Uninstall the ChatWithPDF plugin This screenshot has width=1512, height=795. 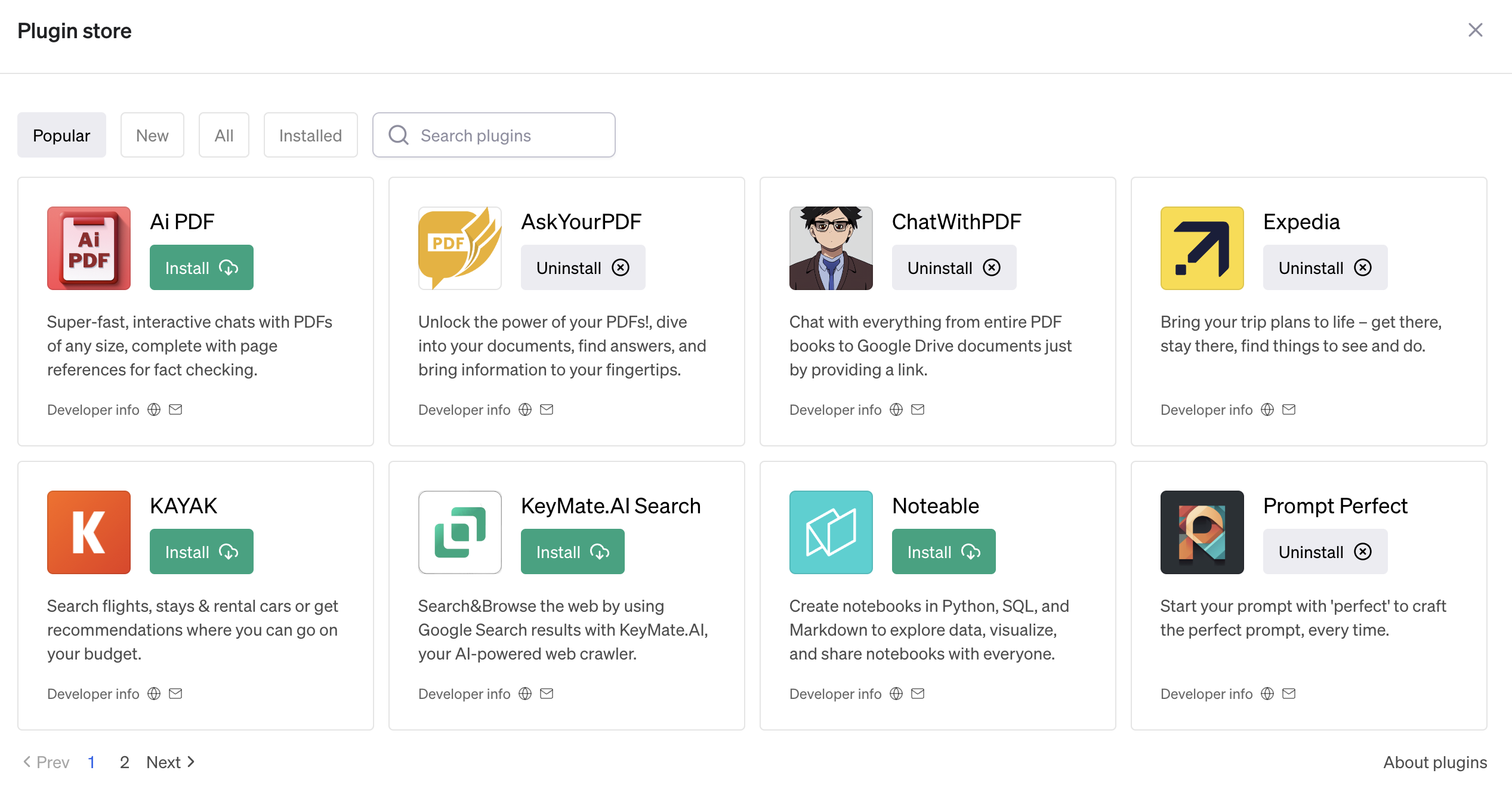pyautogui.click(x=954, y=267)
